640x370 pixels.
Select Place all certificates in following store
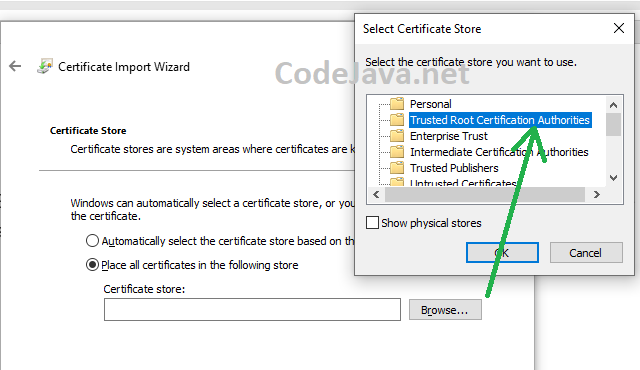coord(92,265)
